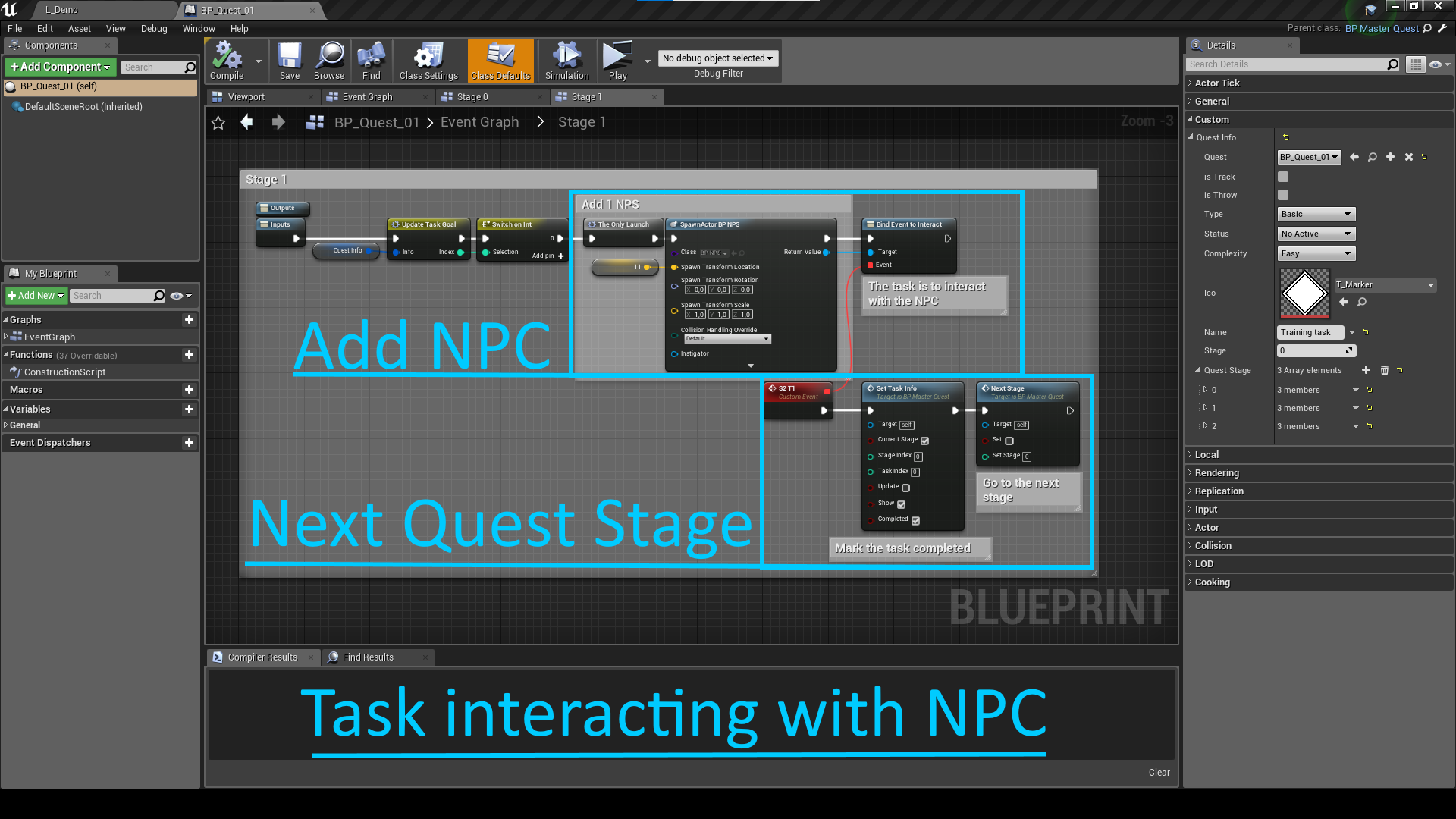
Task: Click the Save blueprint icon
Action: pyautogui.click(x=290, y=60)
